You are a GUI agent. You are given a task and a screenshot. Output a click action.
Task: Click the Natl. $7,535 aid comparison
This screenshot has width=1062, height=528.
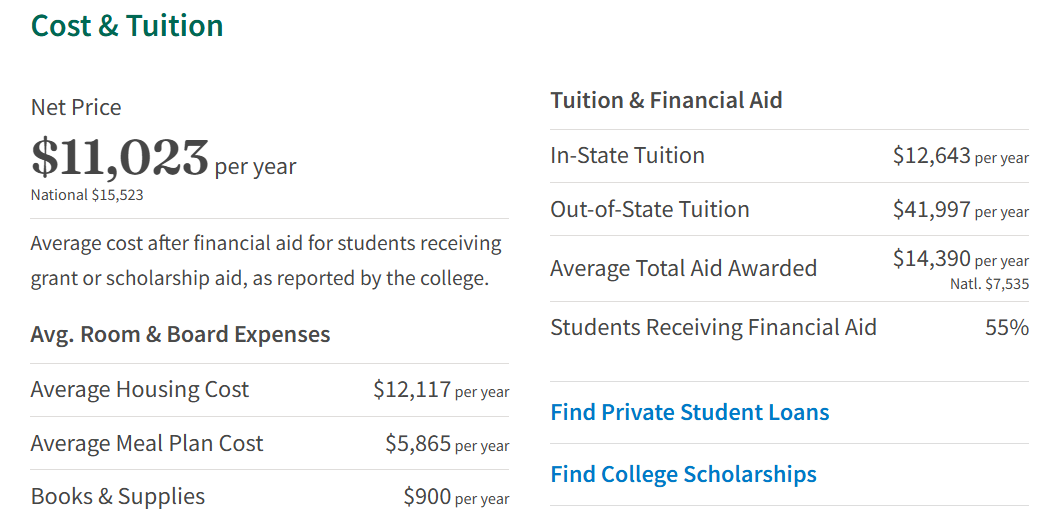[989, 284]
